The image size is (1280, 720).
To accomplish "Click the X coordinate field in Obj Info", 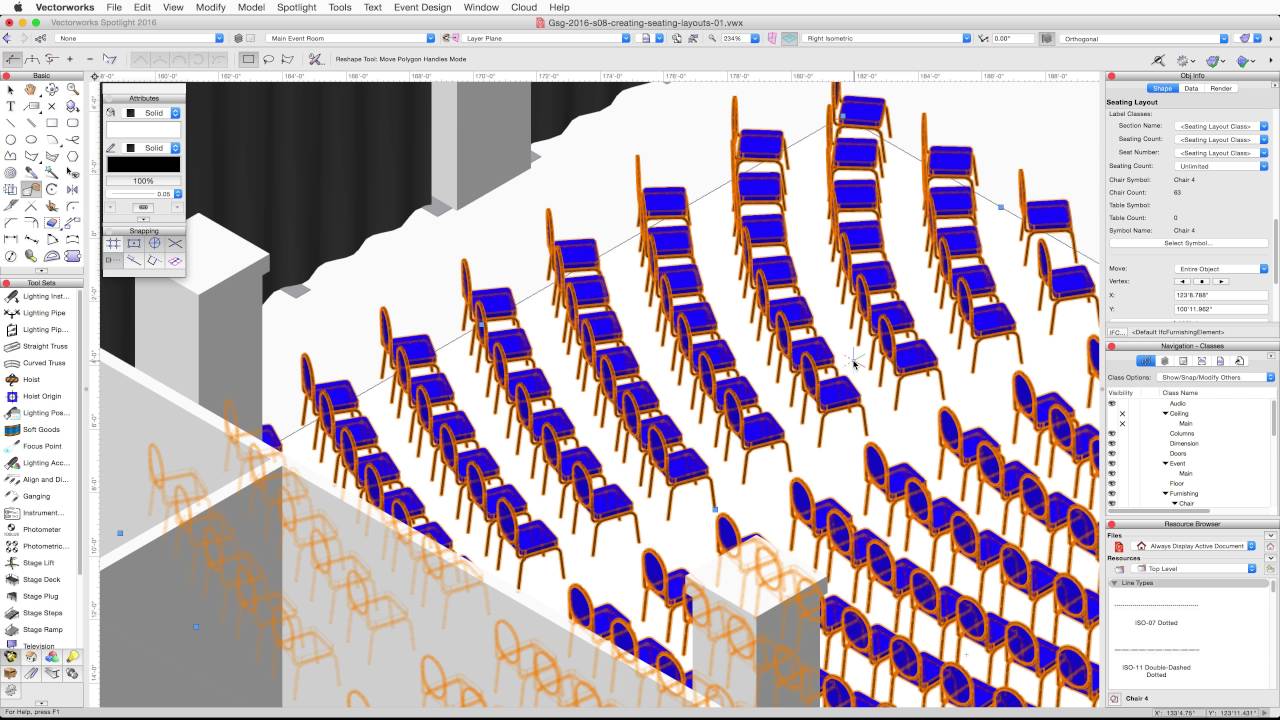I will click(1222, 295).
